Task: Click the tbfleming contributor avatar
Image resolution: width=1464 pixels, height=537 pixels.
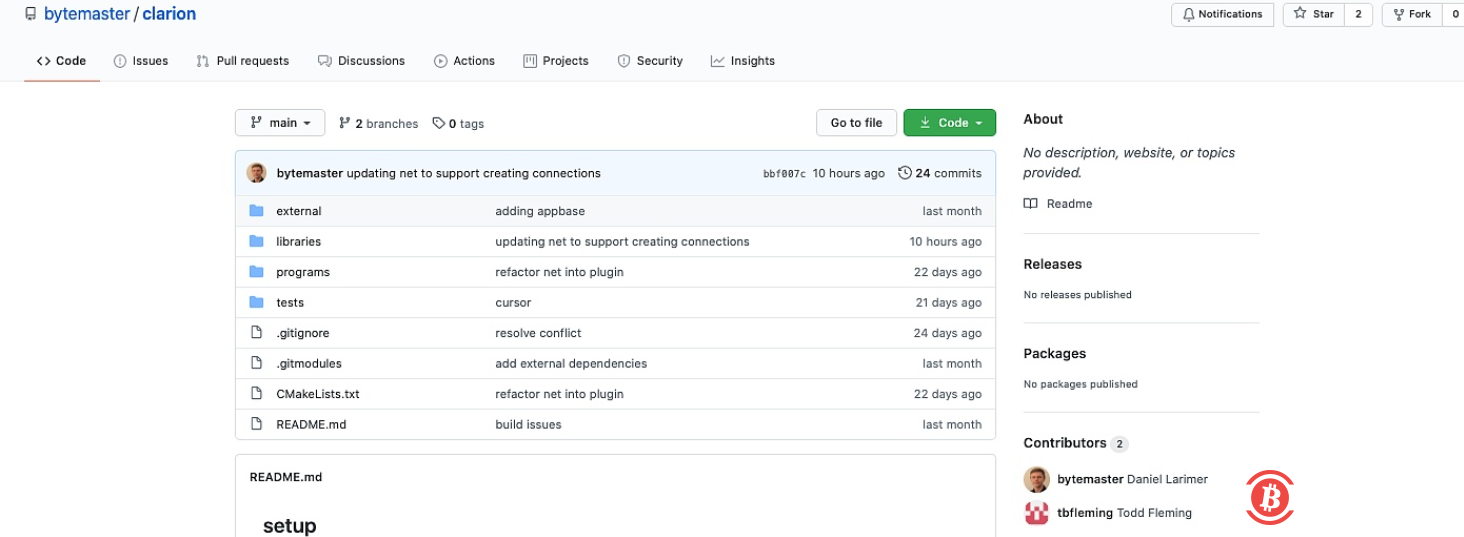Action: 1036,513
